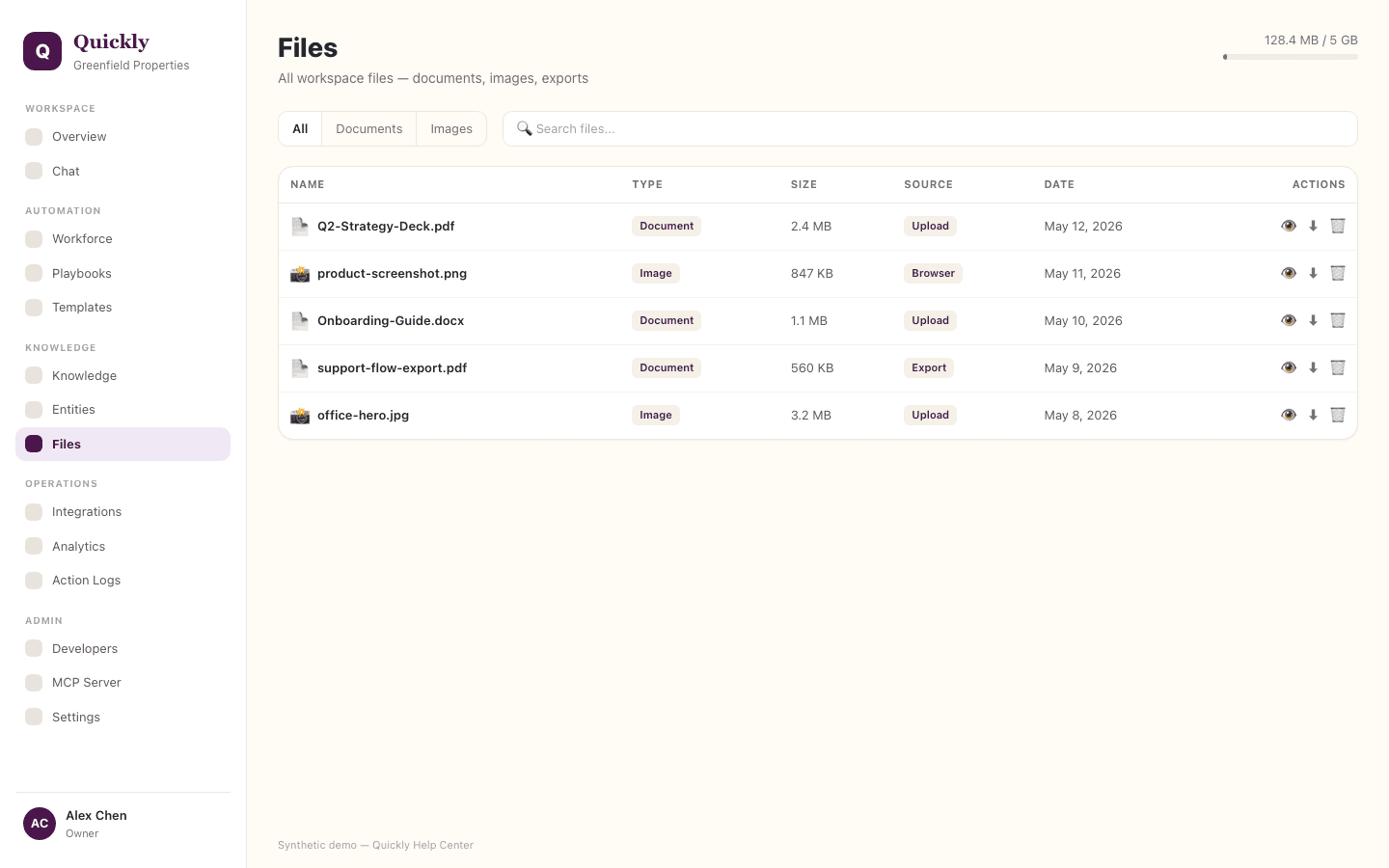Click the support-flow-export.pdf document file icon

click(300, 367)
